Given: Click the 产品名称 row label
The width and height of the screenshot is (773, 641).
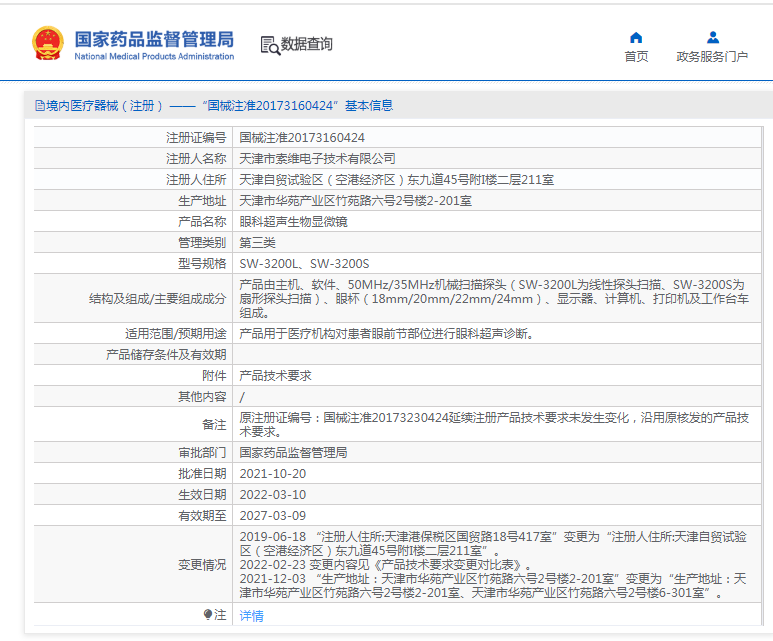Looking at the screenshot, I should point(202,221).
